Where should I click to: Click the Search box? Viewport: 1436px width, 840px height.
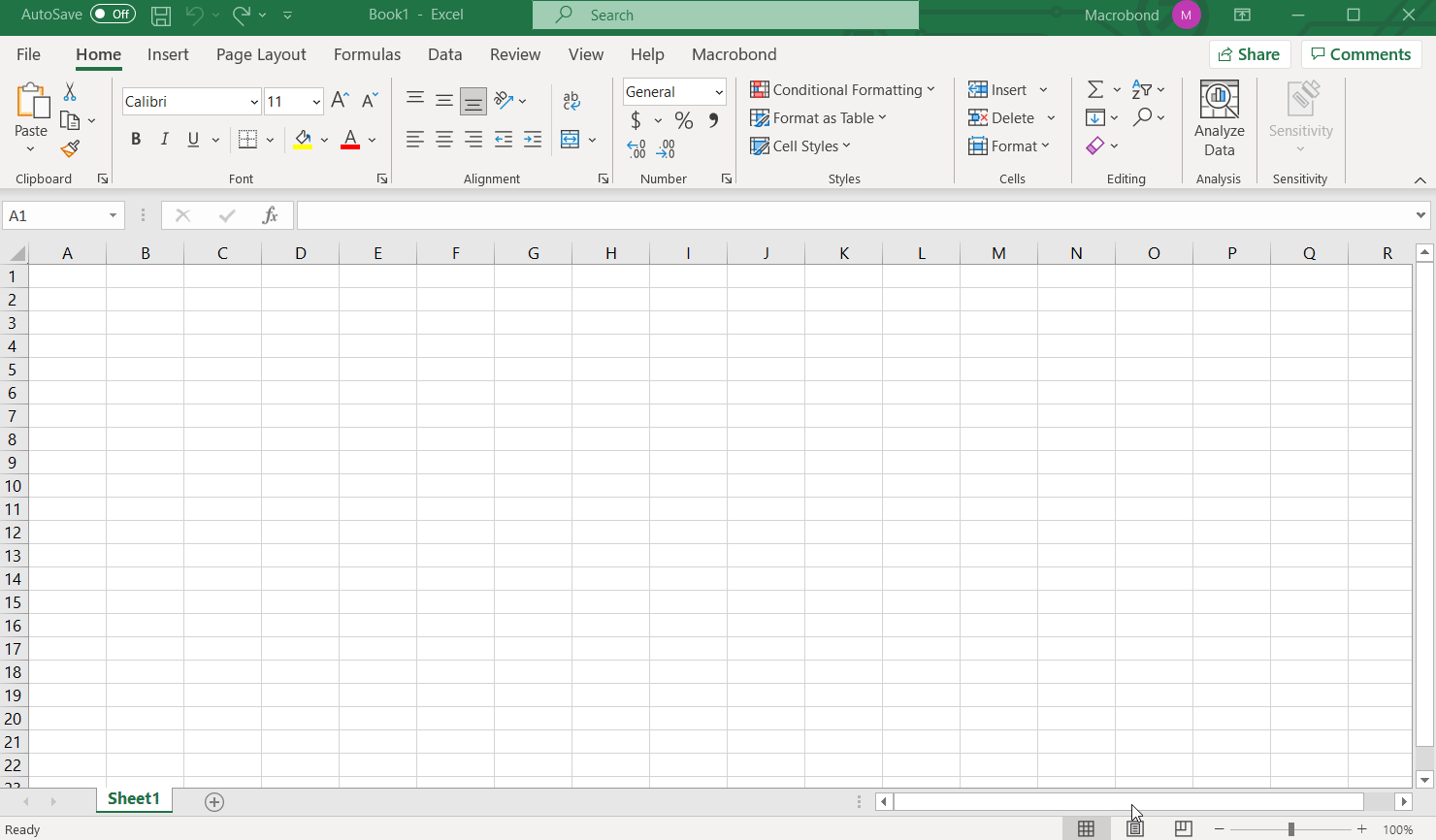pyautogui.click(x=726, y=15)
